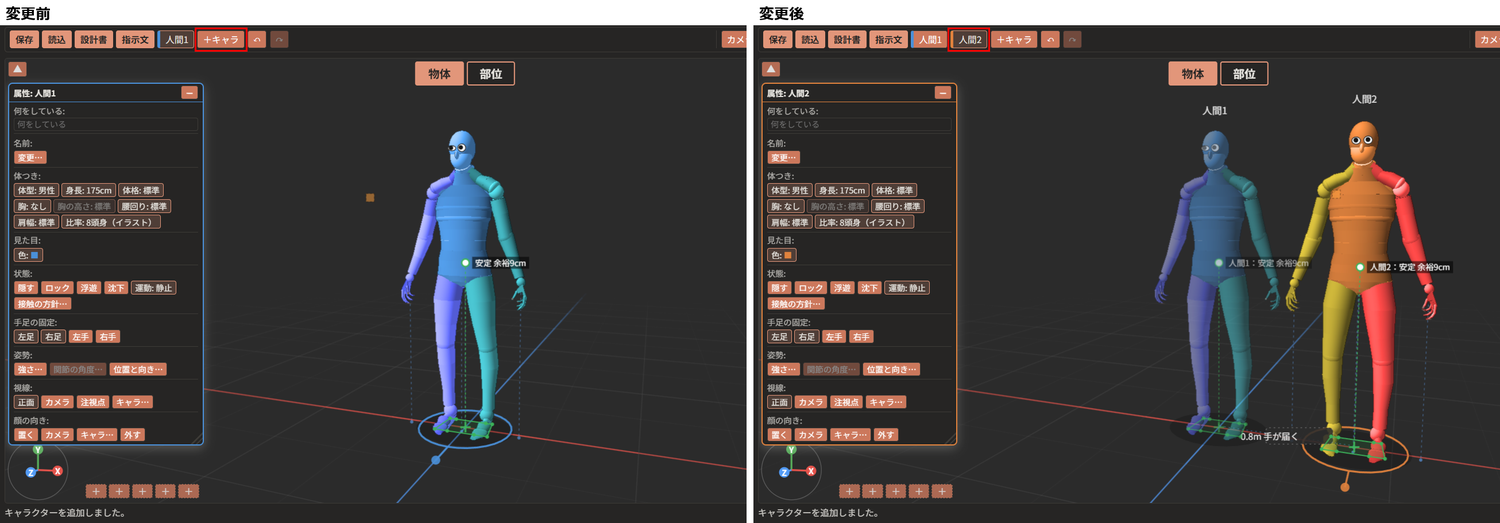Toggle 隠す for 人間1 in the 変更前 panel
Image resolution: width=1500 pixels, height=523 pixels.
[x=26, y=288]
